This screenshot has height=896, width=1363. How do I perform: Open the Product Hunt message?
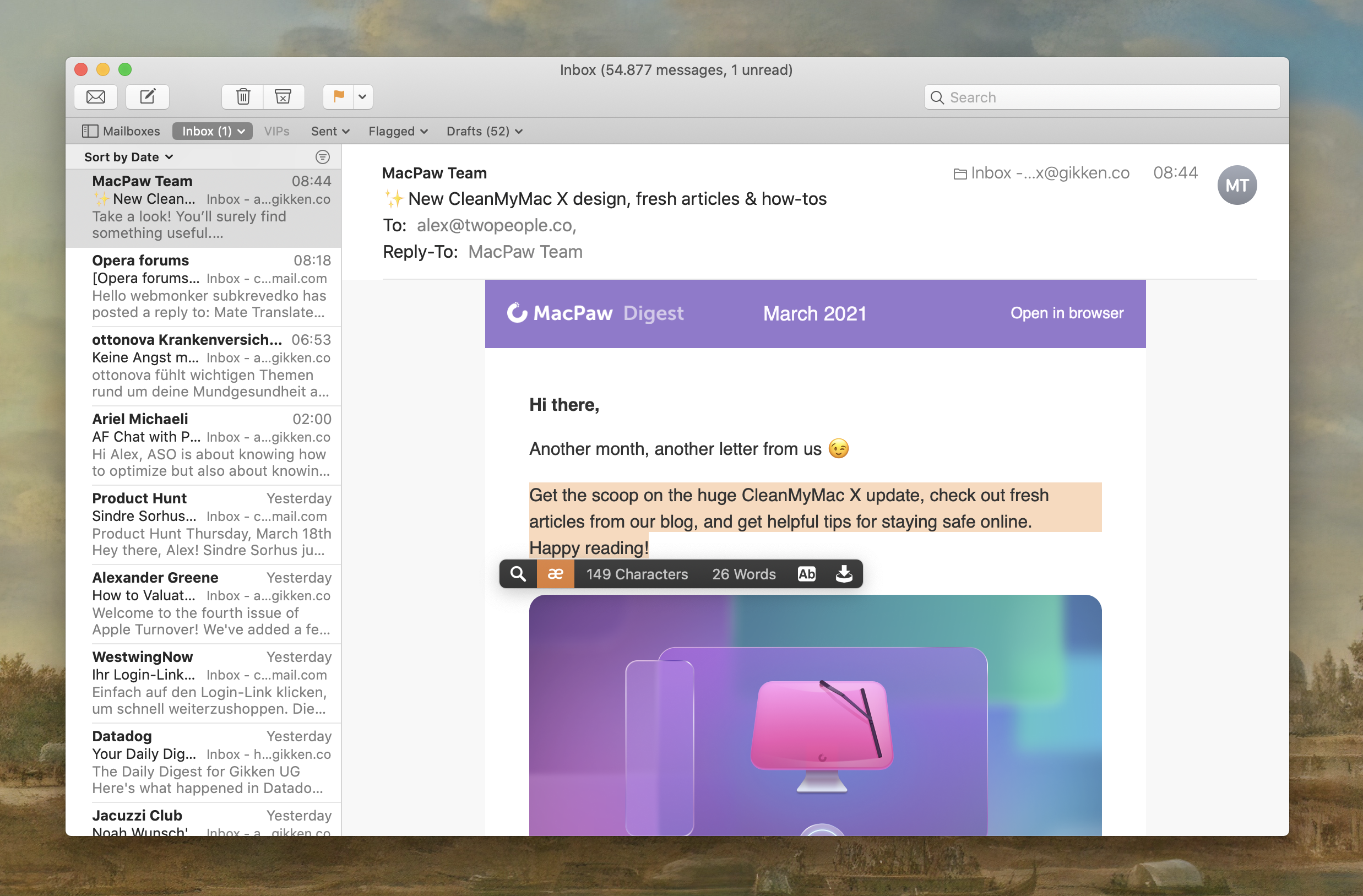(x=204, y=525)
